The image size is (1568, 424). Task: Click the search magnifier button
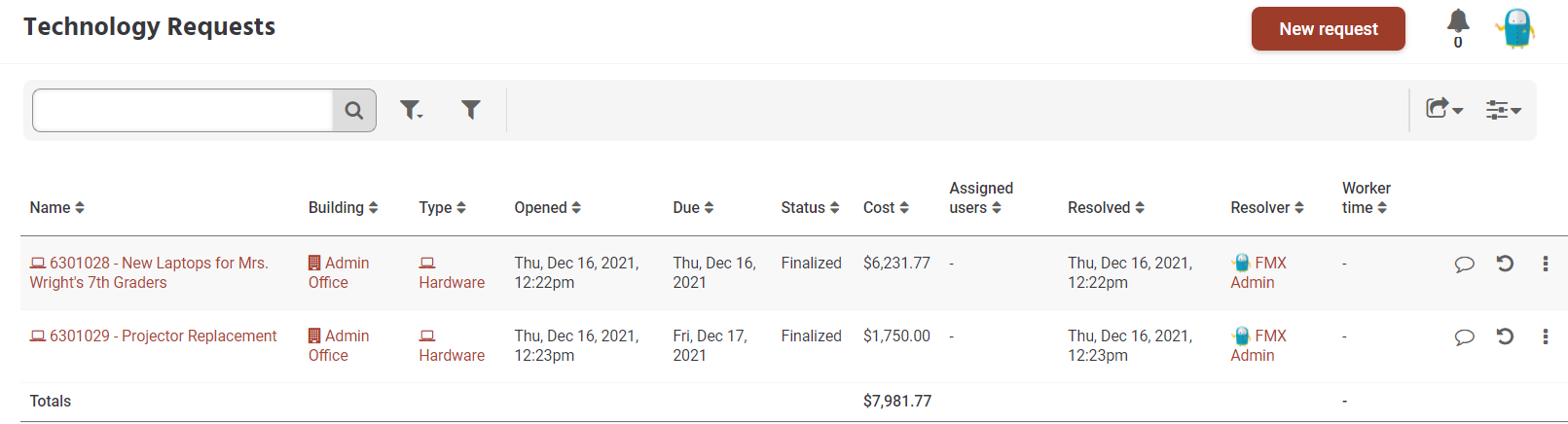pyautogui.click(x=354, y=111)
